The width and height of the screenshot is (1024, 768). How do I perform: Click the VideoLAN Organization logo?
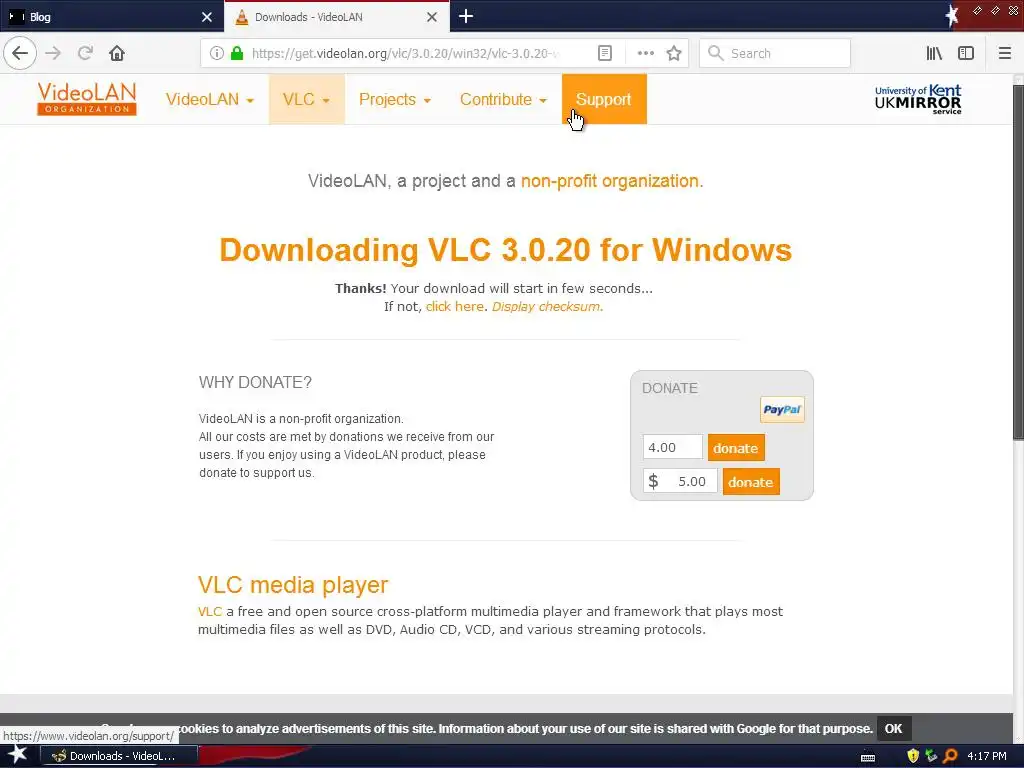tap(87, 99)
